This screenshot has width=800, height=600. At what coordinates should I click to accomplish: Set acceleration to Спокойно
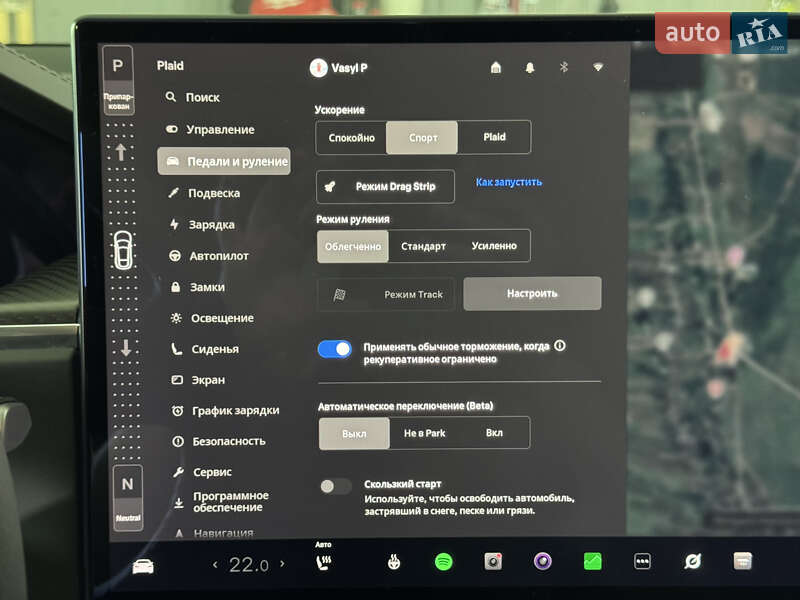click(352, 138)
